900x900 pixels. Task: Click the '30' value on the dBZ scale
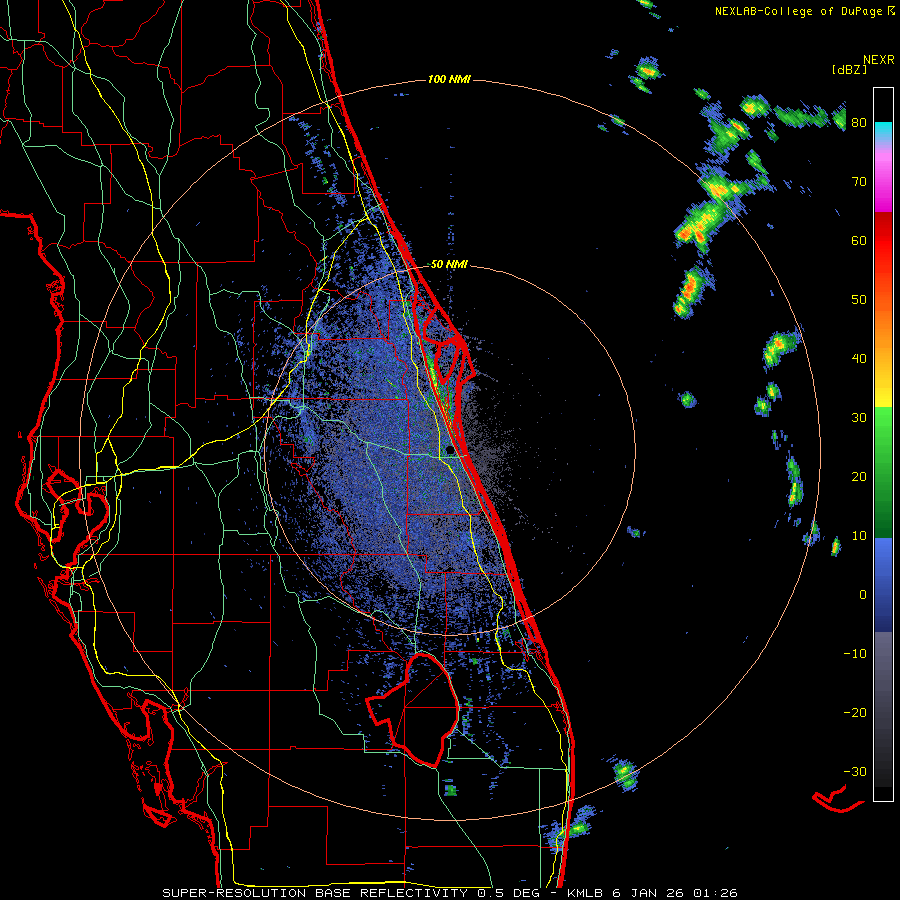pos(859,418)
